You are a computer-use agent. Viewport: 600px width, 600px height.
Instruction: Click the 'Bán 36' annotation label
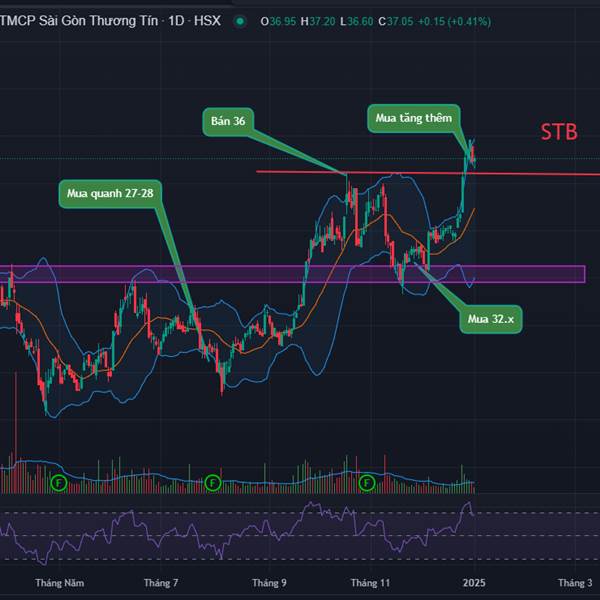[228, 121]
